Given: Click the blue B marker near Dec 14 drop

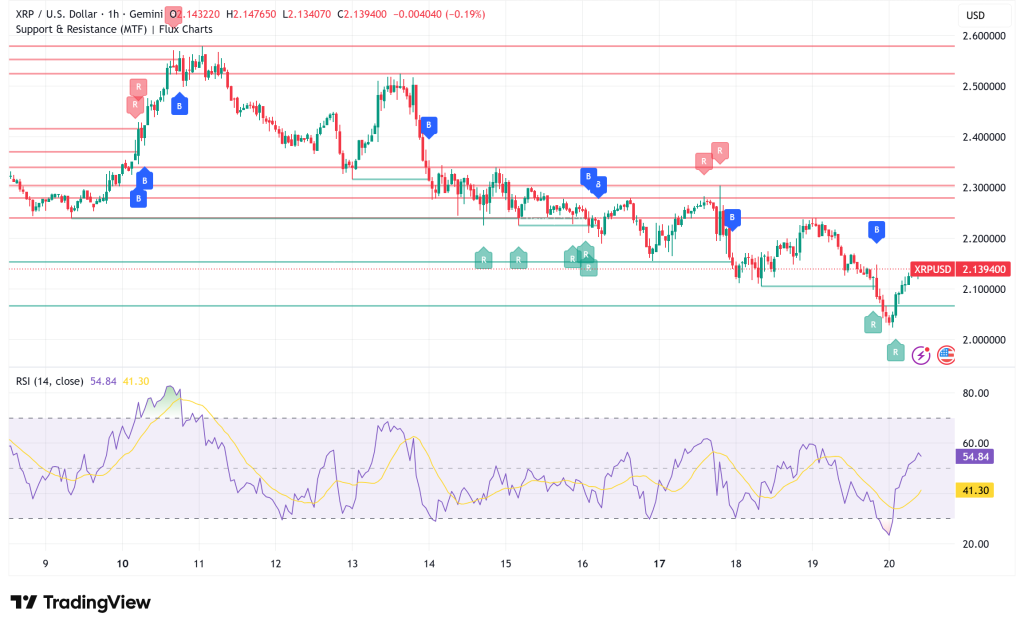Looking at the screenshot, I should (x=428, y=125).
